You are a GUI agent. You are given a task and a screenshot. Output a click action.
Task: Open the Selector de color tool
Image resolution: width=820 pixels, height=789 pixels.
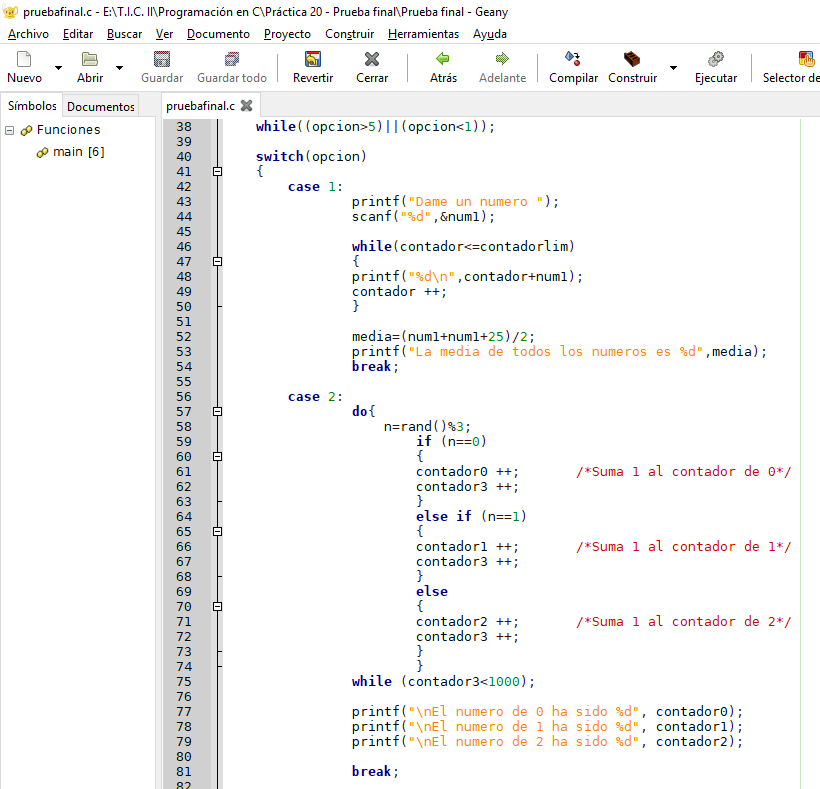click(x=806, y=59)
